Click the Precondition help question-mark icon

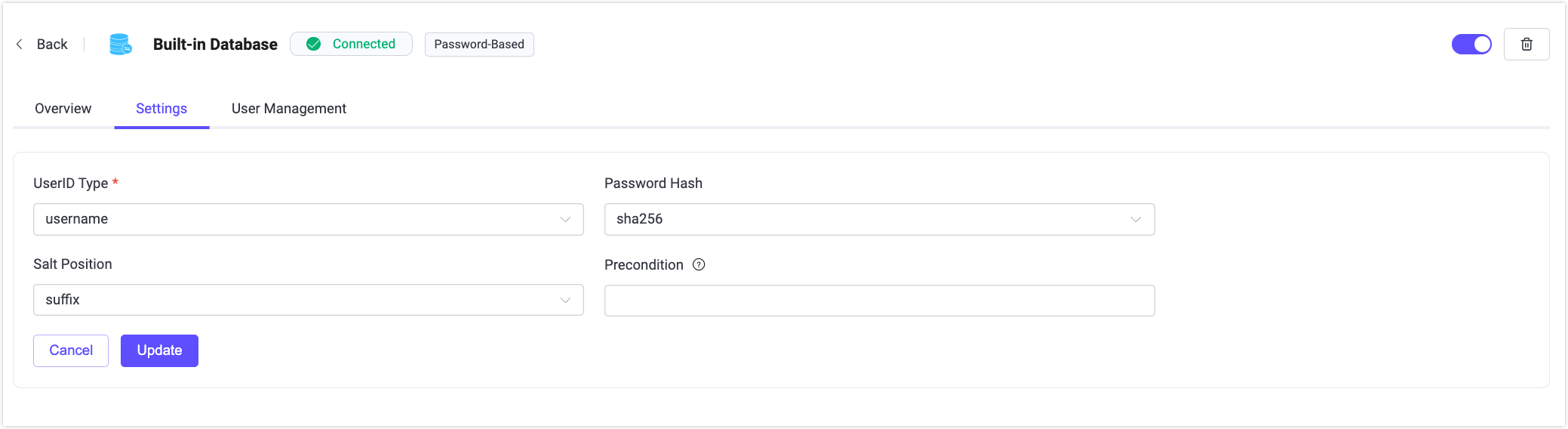point(699,264)
